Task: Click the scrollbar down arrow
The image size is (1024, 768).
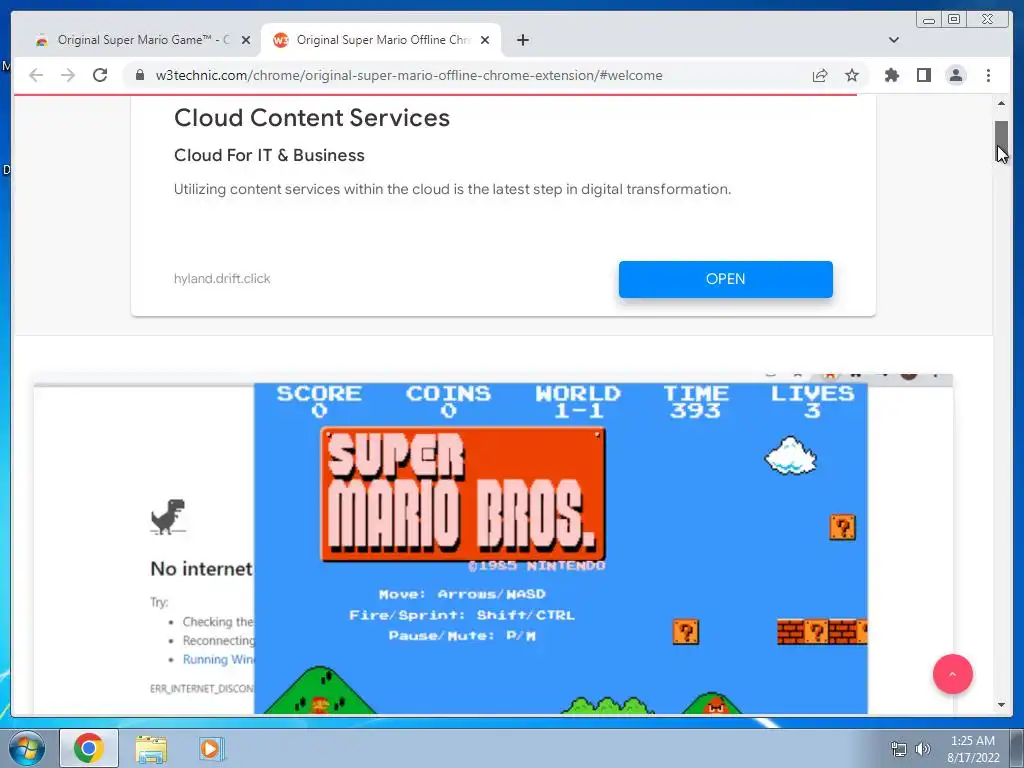Action: tap(1001, 705)
